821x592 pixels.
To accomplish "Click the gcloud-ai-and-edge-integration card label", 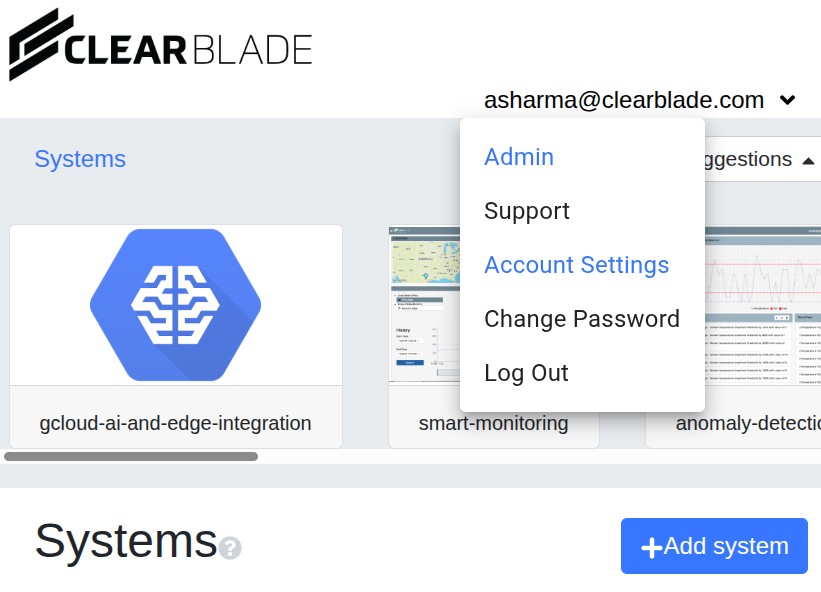I will pos(175,423).
